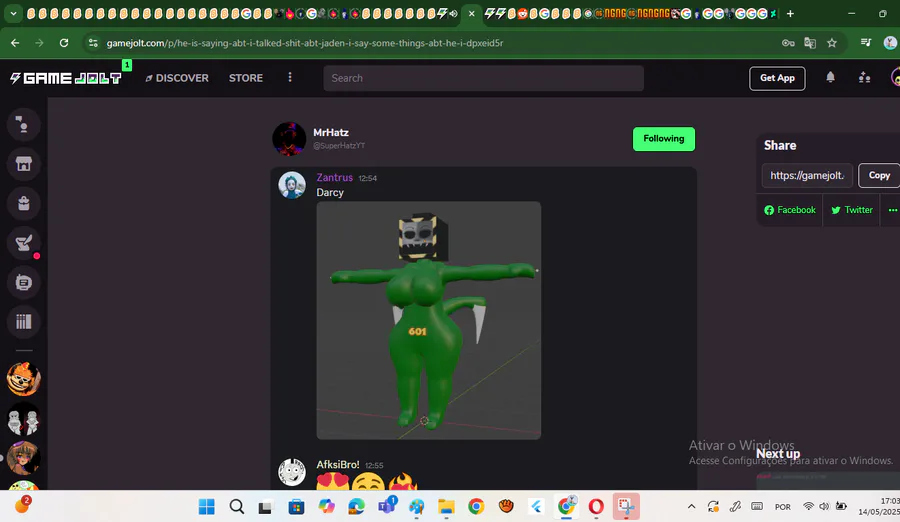
Task: Open the three-dot navigation menu
Action: point(290,78)
